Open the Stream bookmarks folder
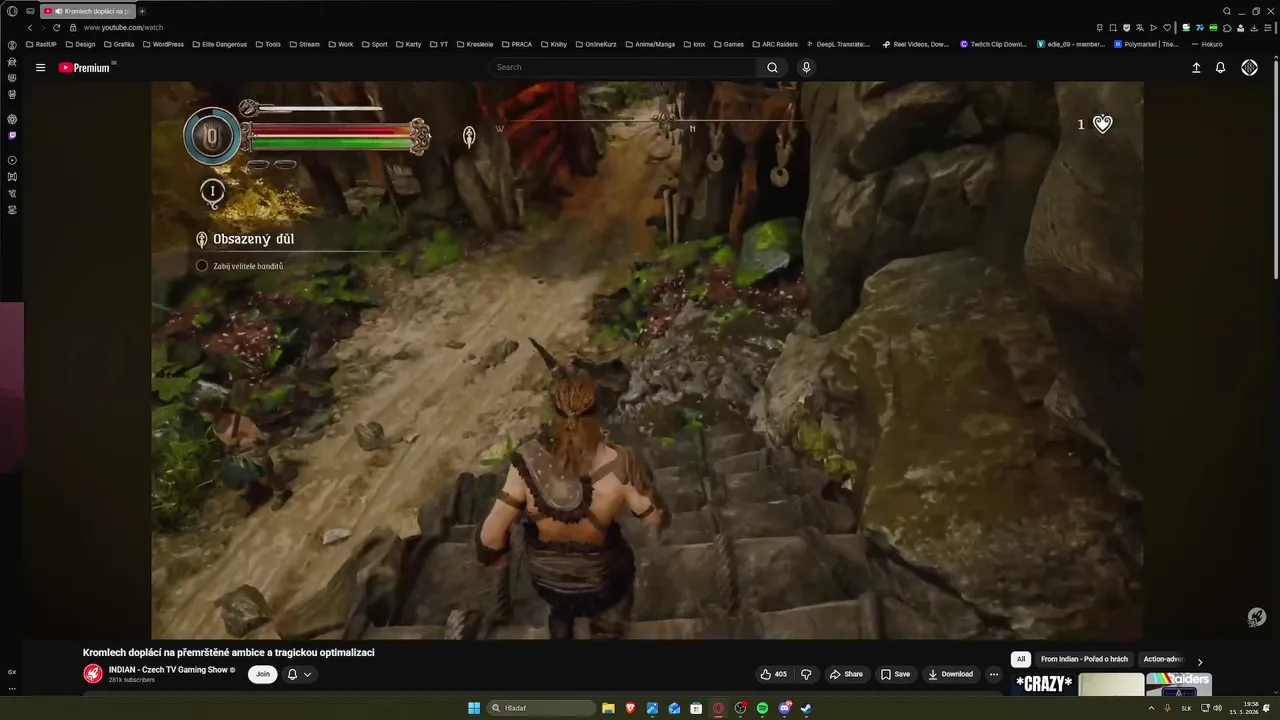The width and height of the screenshot is (1280, 720). [x=304, y=44]
